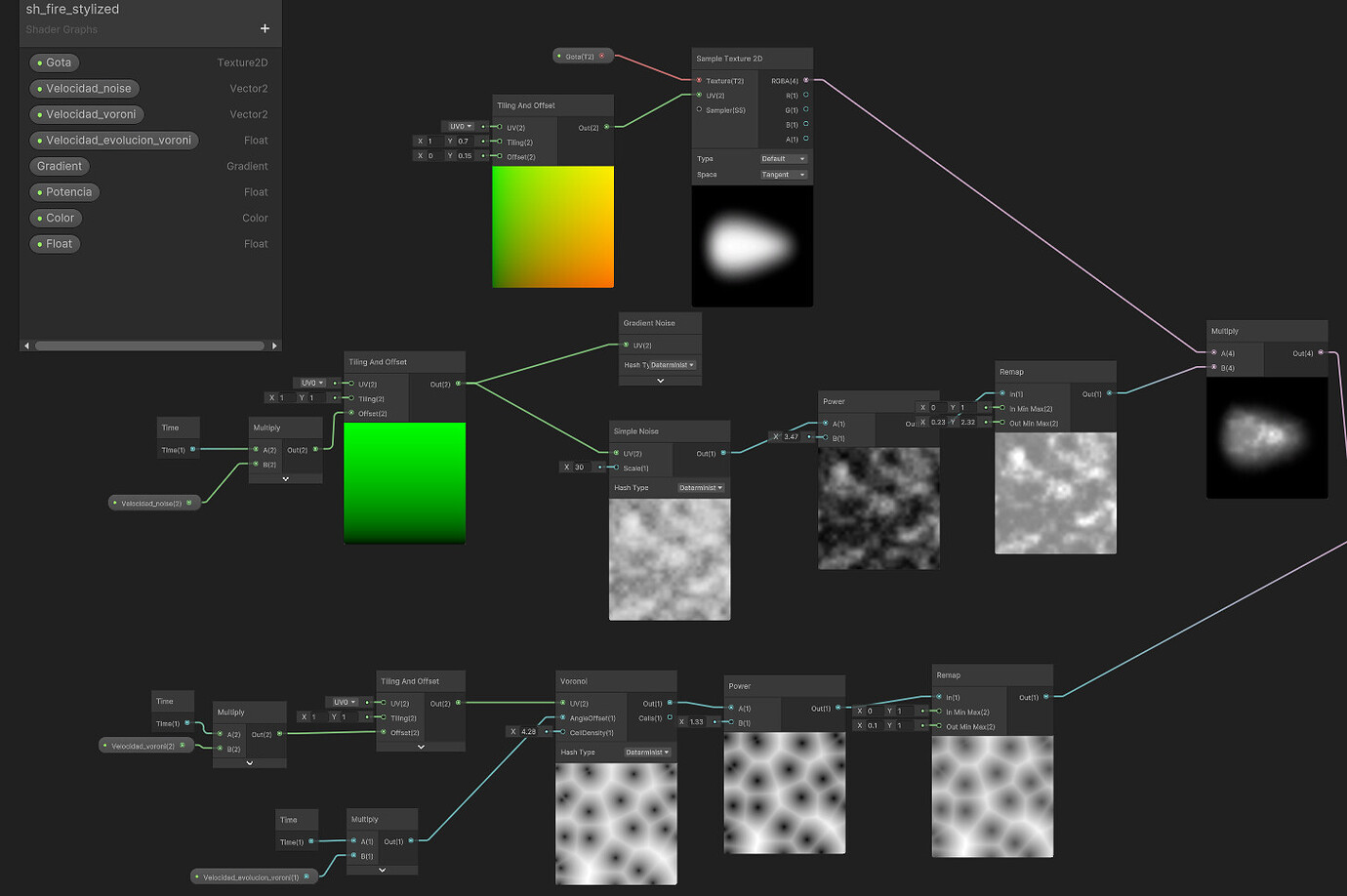Click the Out(4) port of the rightmost Multiply node
The image size is (1347, 896).
1321,353
